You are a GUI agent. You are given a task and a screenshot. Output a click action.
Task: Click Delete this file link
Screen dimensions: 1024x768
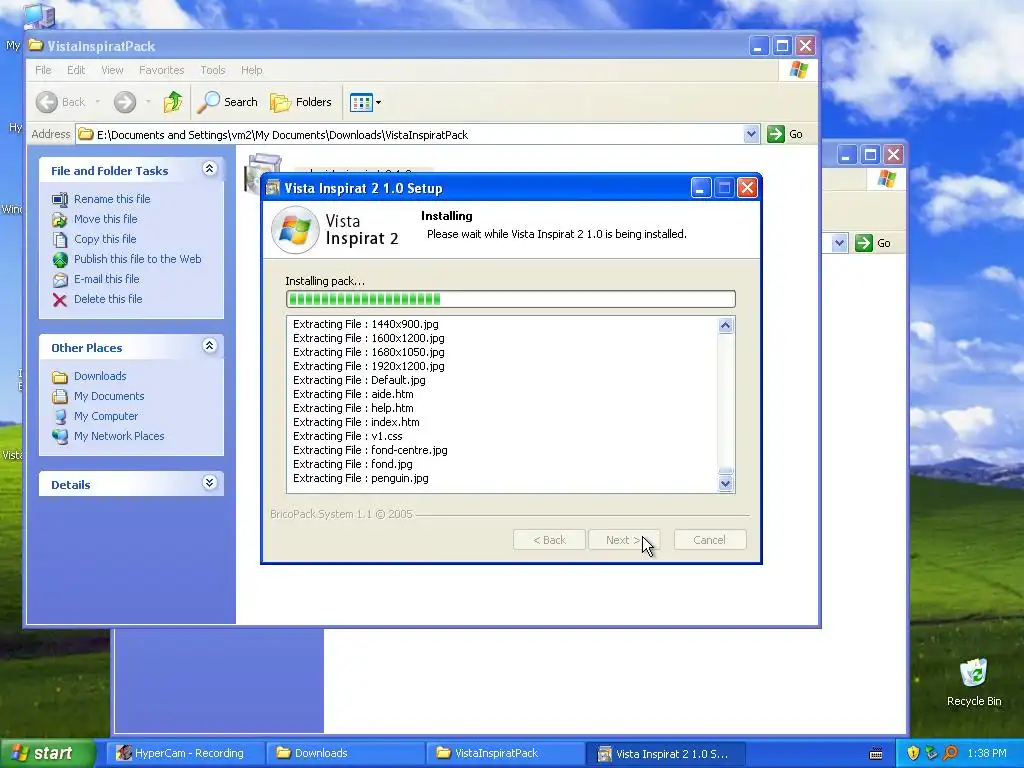pyautogui.click(x=108, y=299)
